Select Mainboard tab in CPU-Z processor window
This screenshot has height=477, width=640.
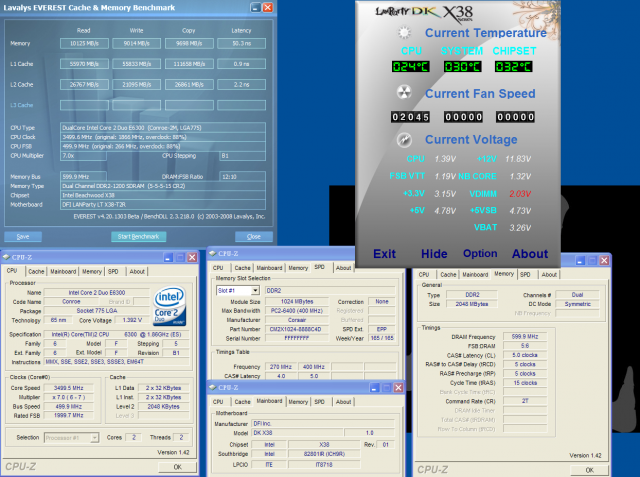63,271
